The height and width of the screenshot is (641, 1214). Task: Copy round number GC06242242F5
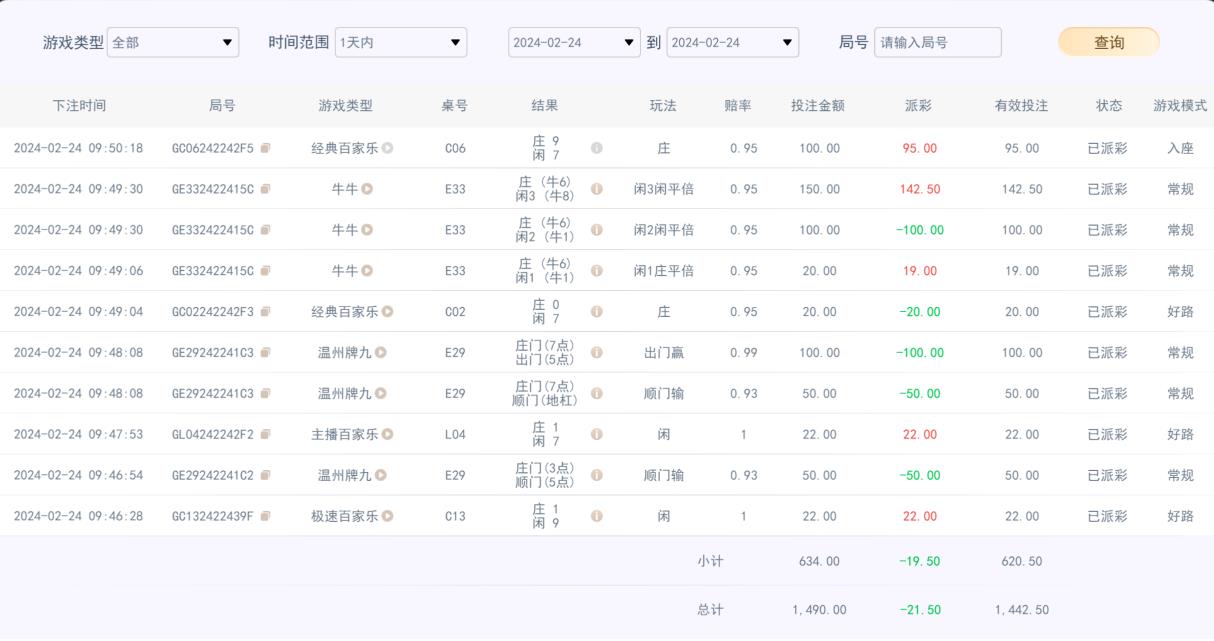tap(265, 148)
